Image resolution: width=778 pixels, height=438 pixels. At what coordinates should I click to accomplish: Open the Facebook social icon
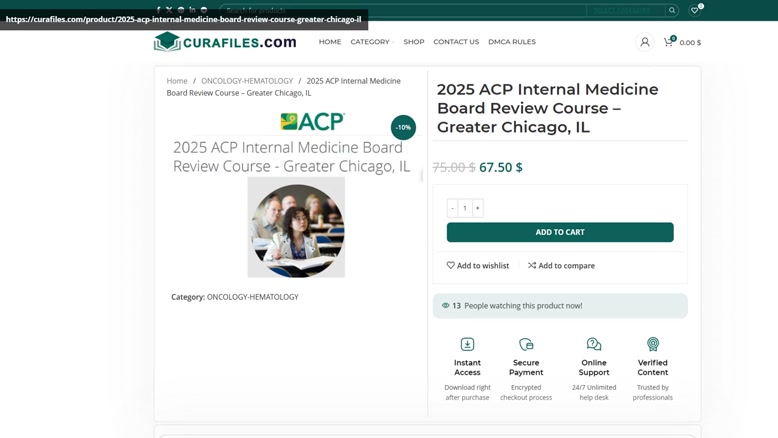[158, 10]
